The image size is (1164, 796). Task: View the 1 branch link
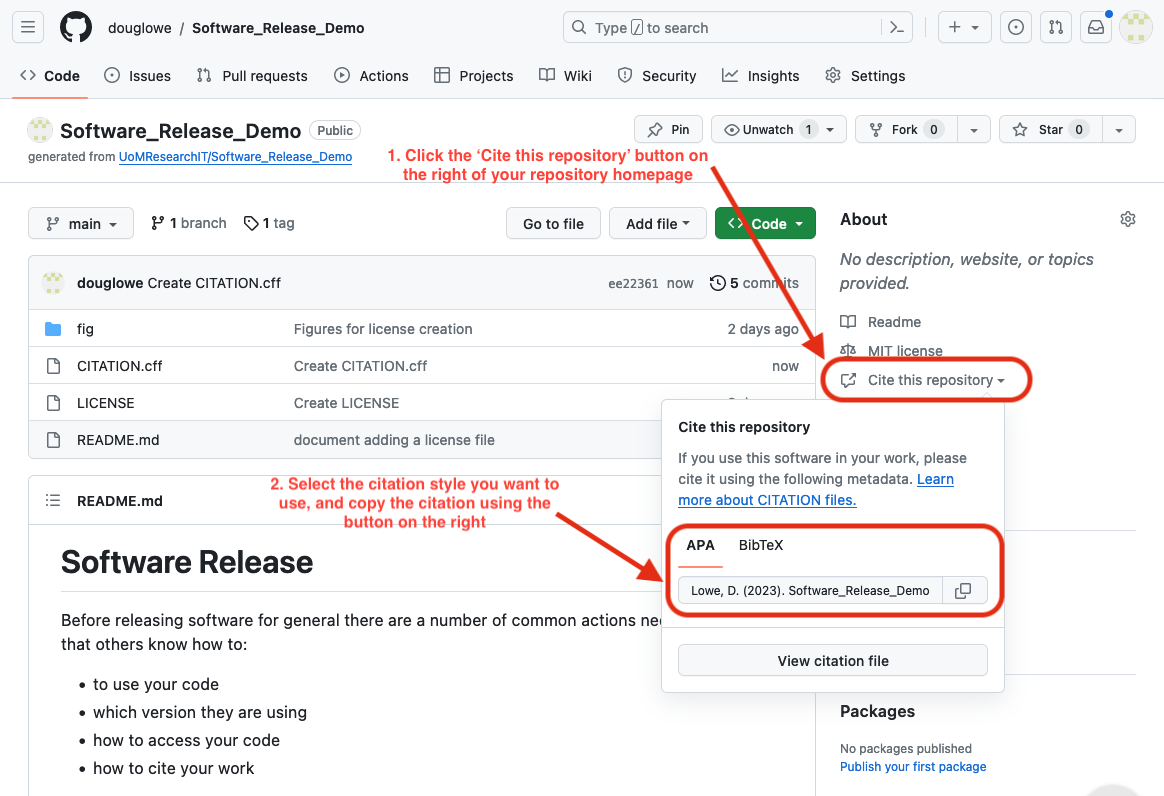pos(189,224)
